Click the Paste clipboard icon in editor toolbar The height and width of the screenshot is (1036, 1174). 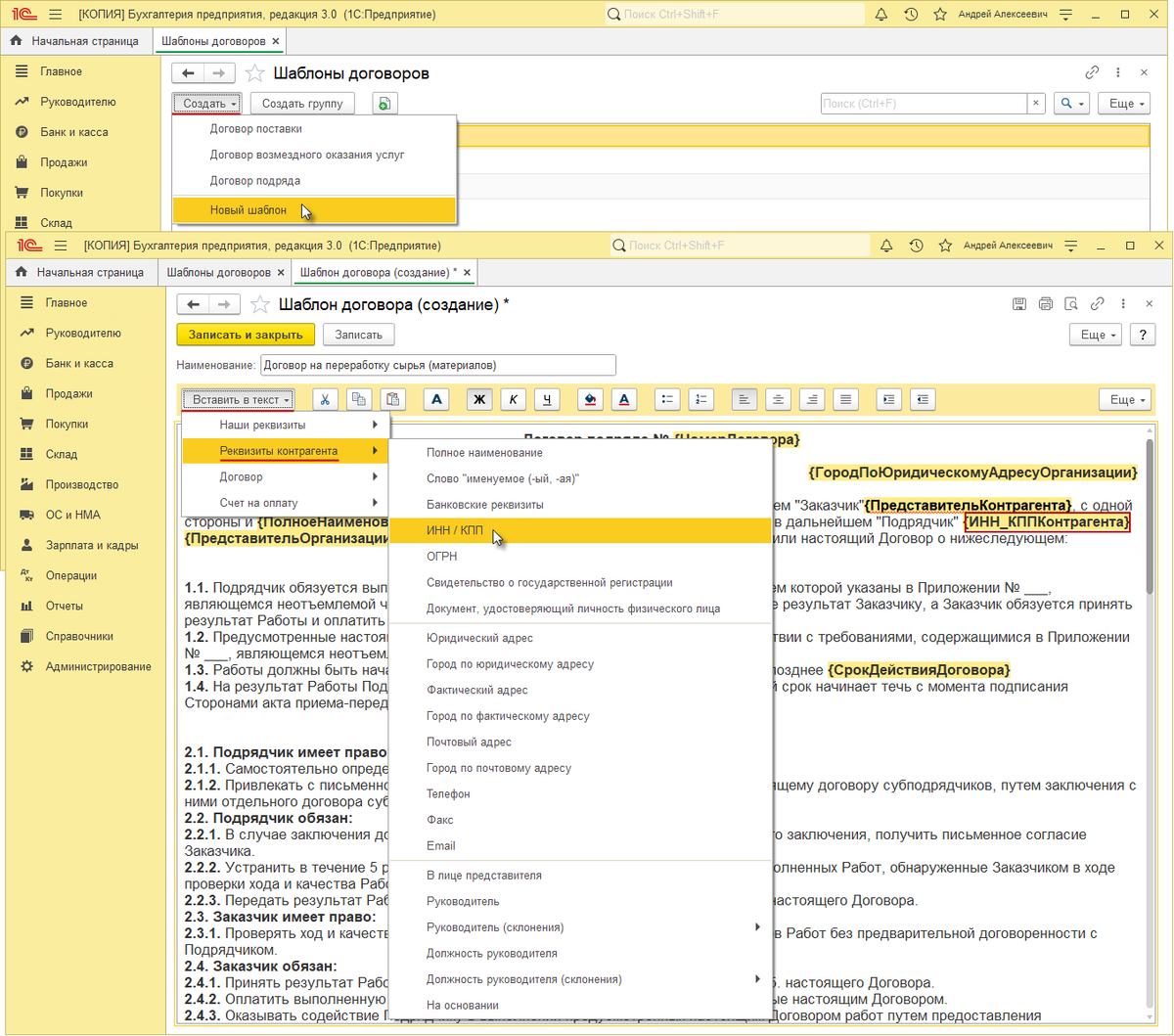tap(392, 399)
